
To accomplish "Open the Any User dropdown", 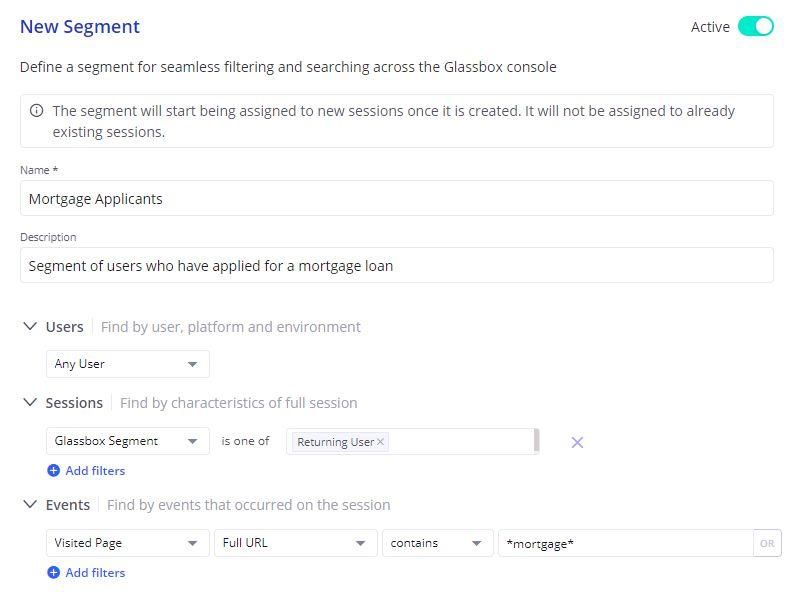I will click(127, 364).
